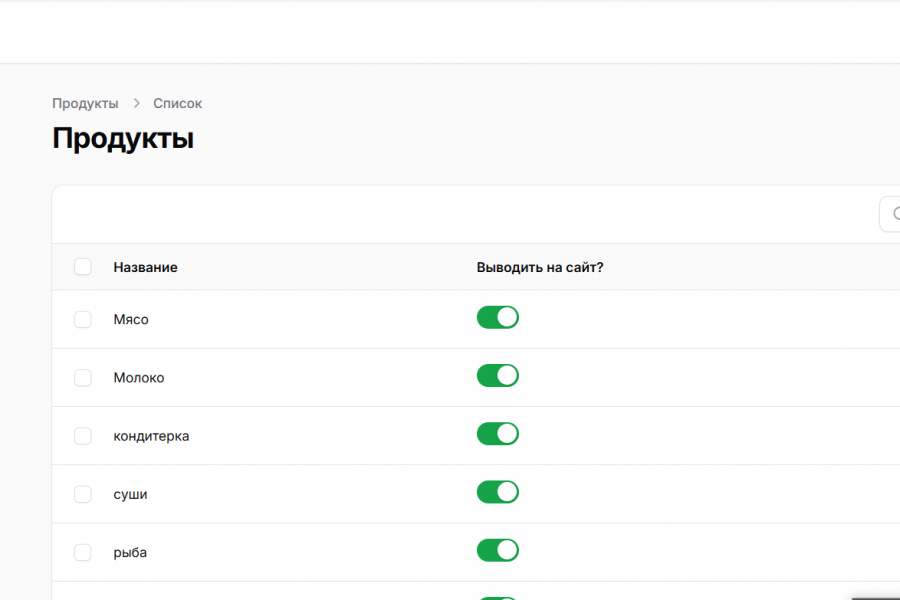This screenshot has height=600, width=900.
Task: Turn off the Молоко site toggle
Action: tap(497, 376)
